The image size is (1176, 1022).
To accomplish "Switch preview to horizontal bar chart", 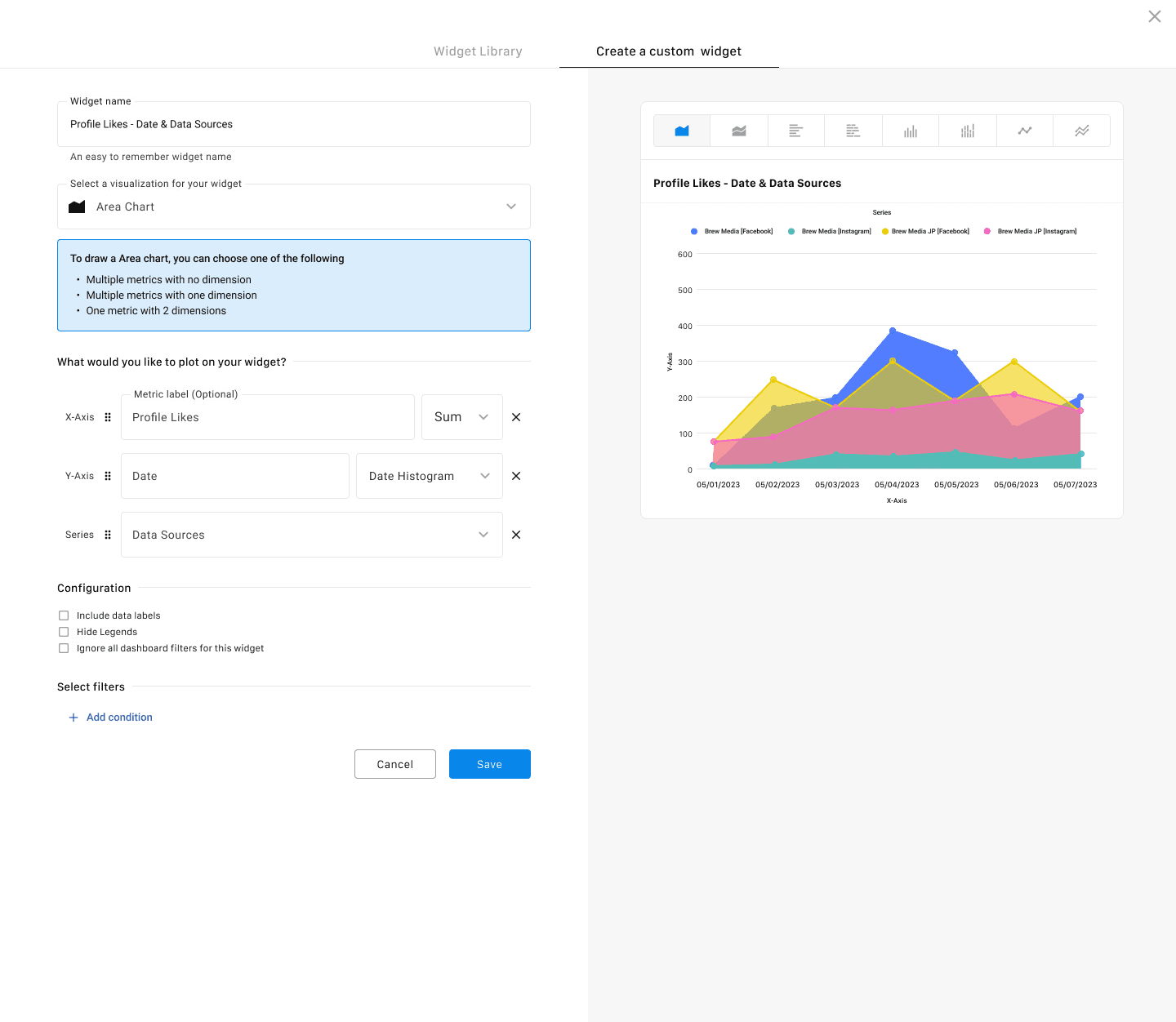I will [796, 131].
